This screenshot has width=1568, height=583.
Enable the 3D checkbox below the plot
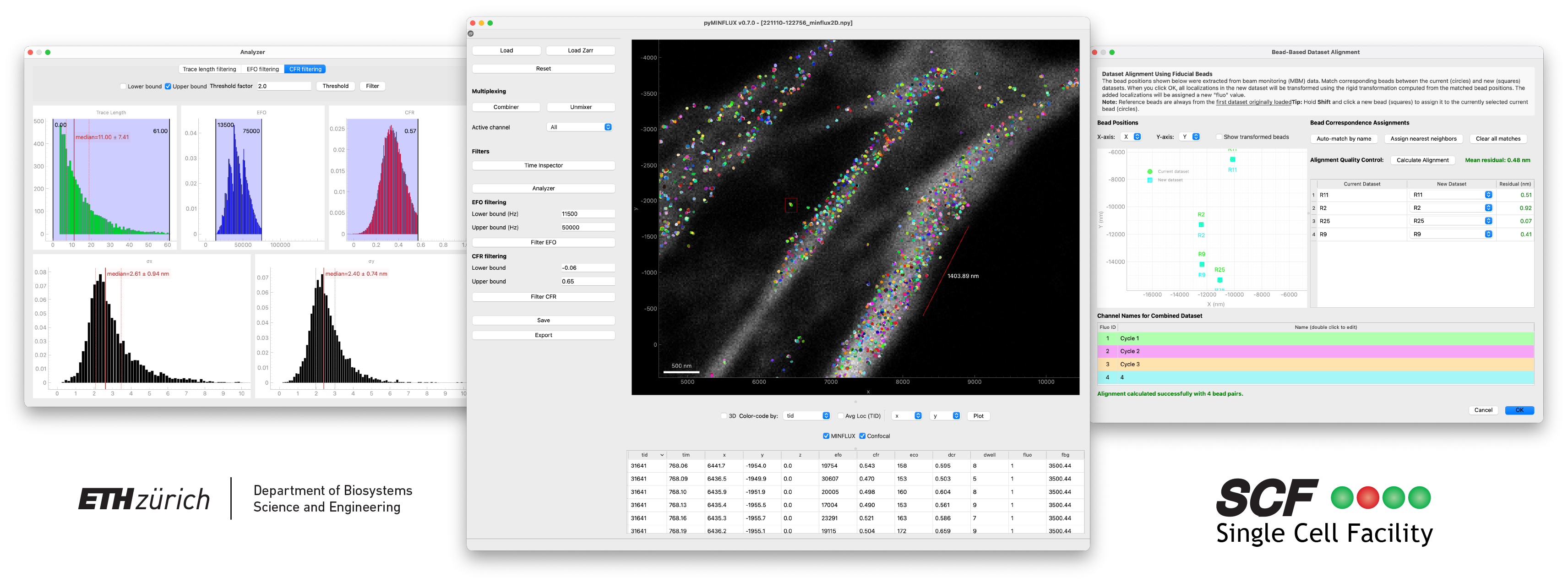click(x=723, y=416)
